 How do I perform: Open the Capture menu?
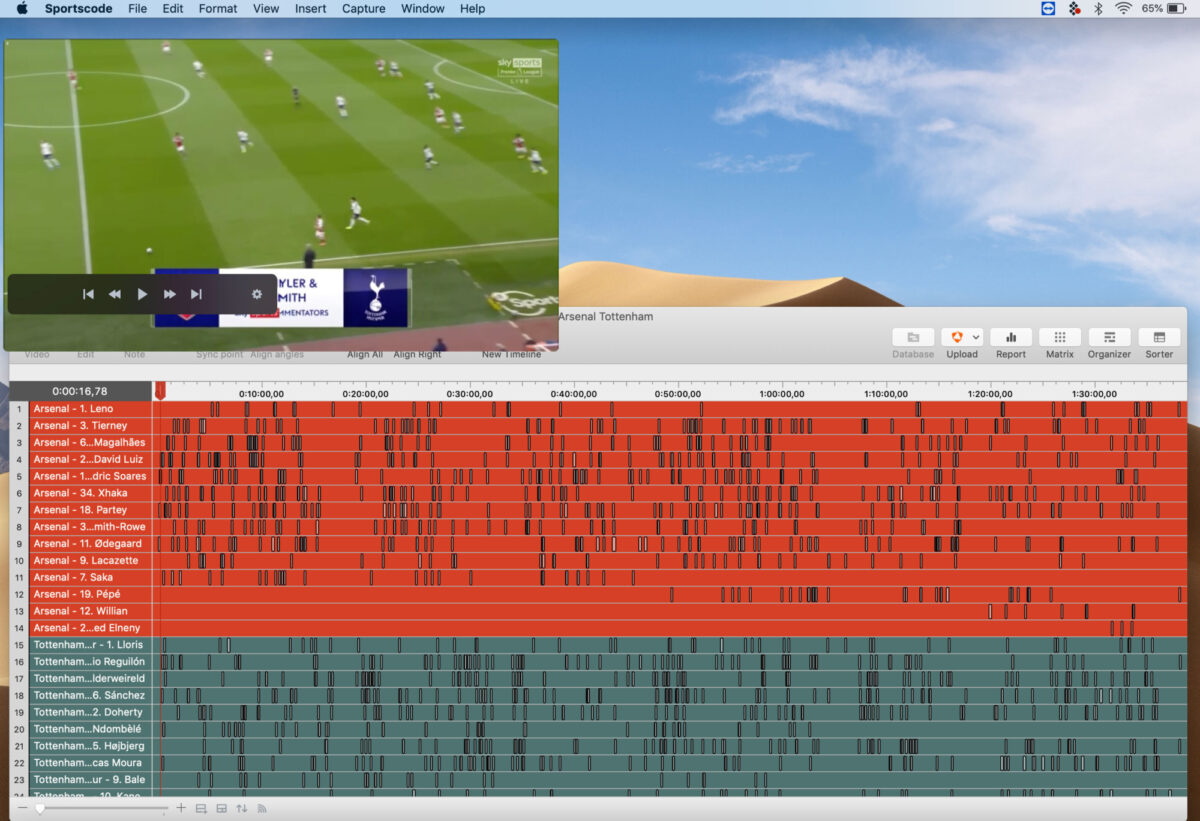(x=363, y=8)
